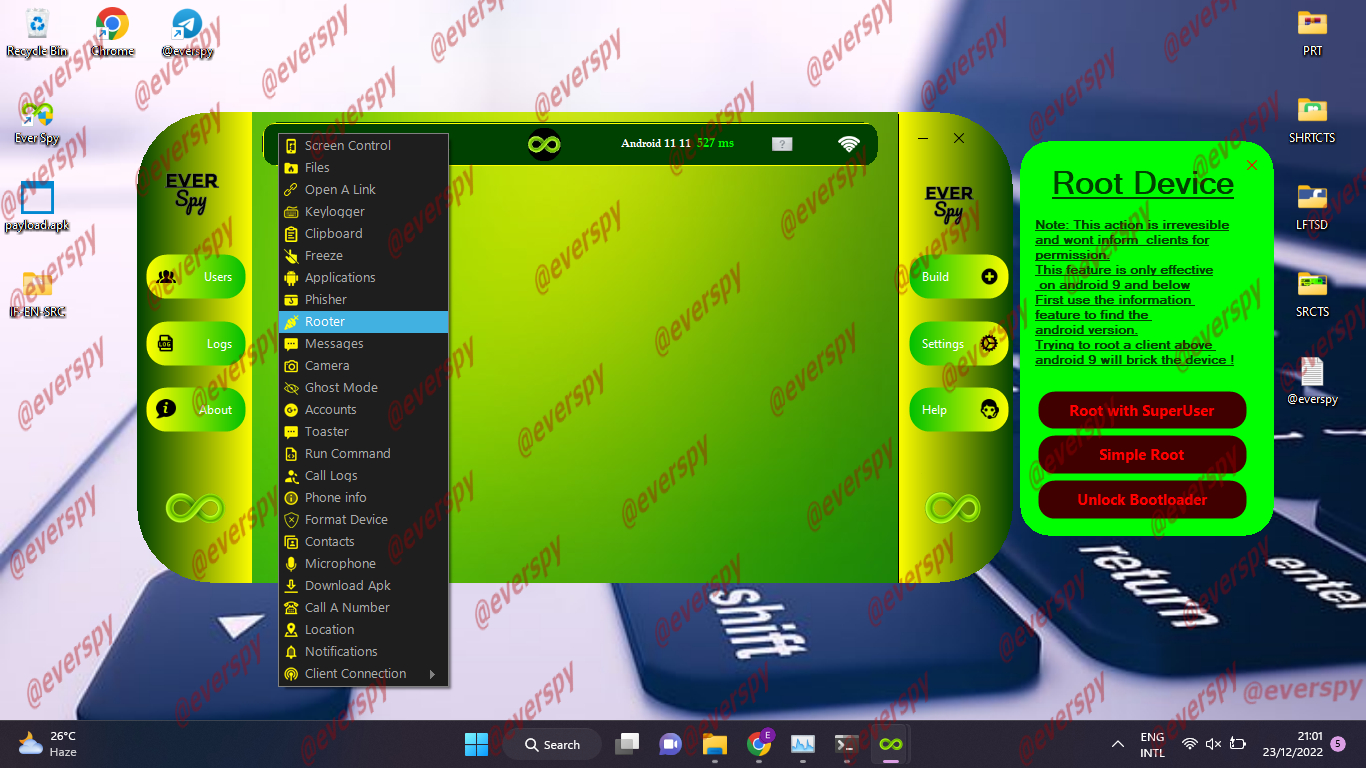This screenshot has height=768, width=1366.
Task: Select the Location pin icon
Action: (291, 630)
